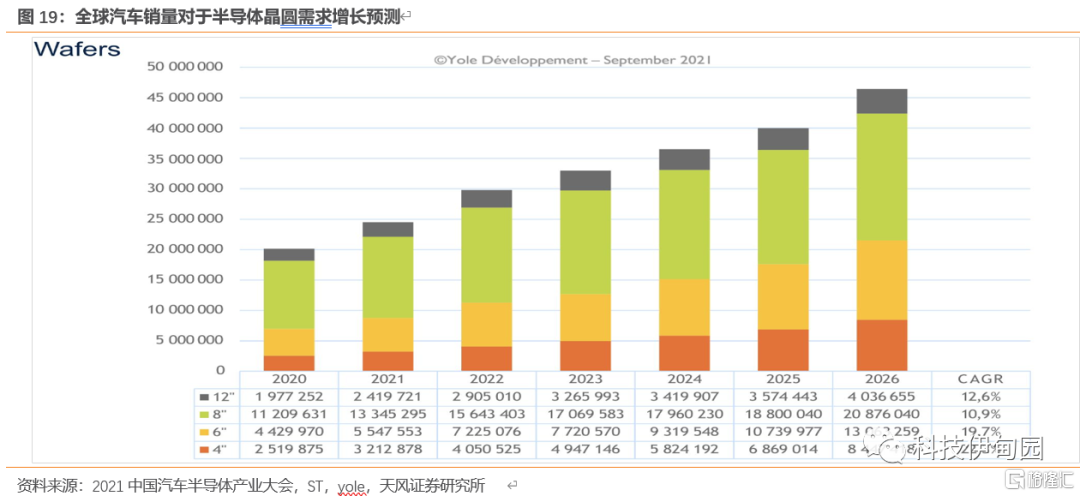
Task: Select the green segment of the 2026 bar
Action: (881, 177)
